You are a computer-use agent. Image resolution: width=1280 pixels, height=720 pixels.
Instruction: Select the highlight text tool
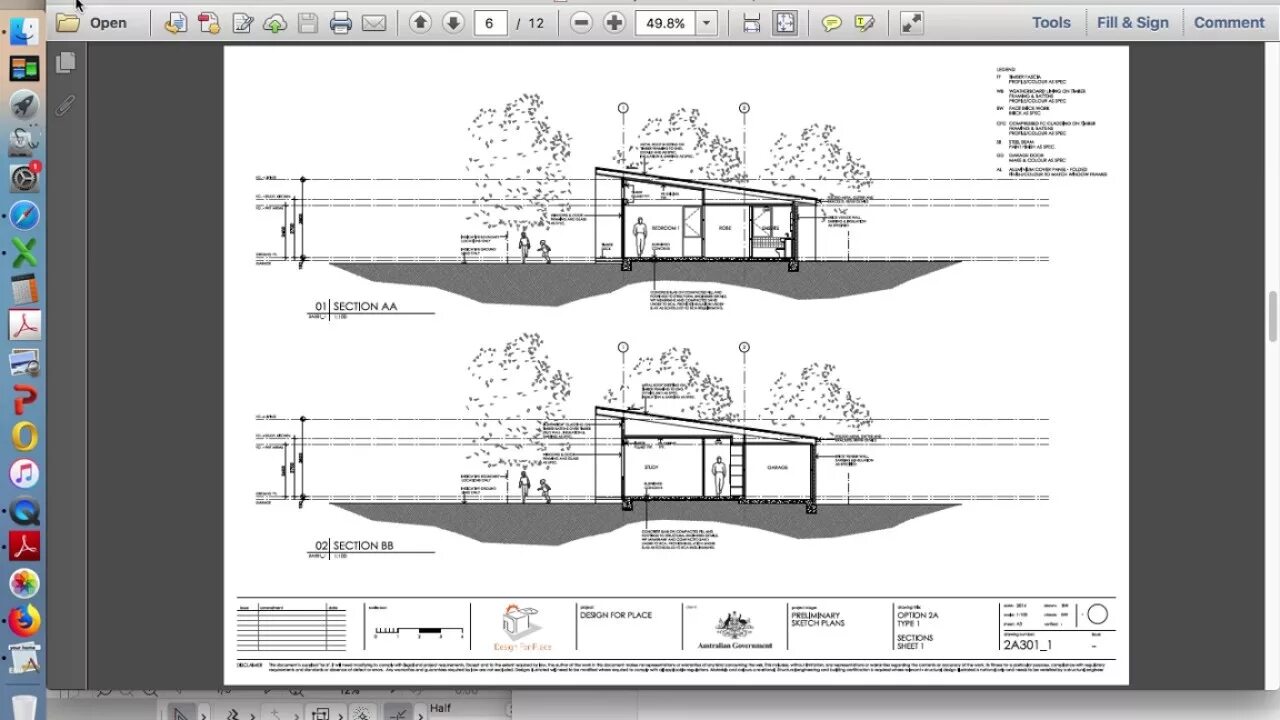point(865,22)
